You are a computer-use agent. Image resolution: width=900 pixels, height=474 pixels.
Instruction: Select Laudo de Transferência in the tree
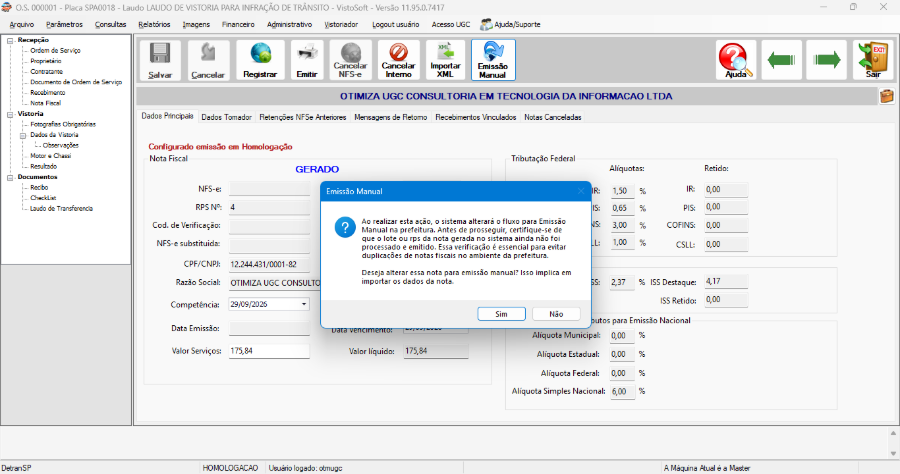point(61,208)
